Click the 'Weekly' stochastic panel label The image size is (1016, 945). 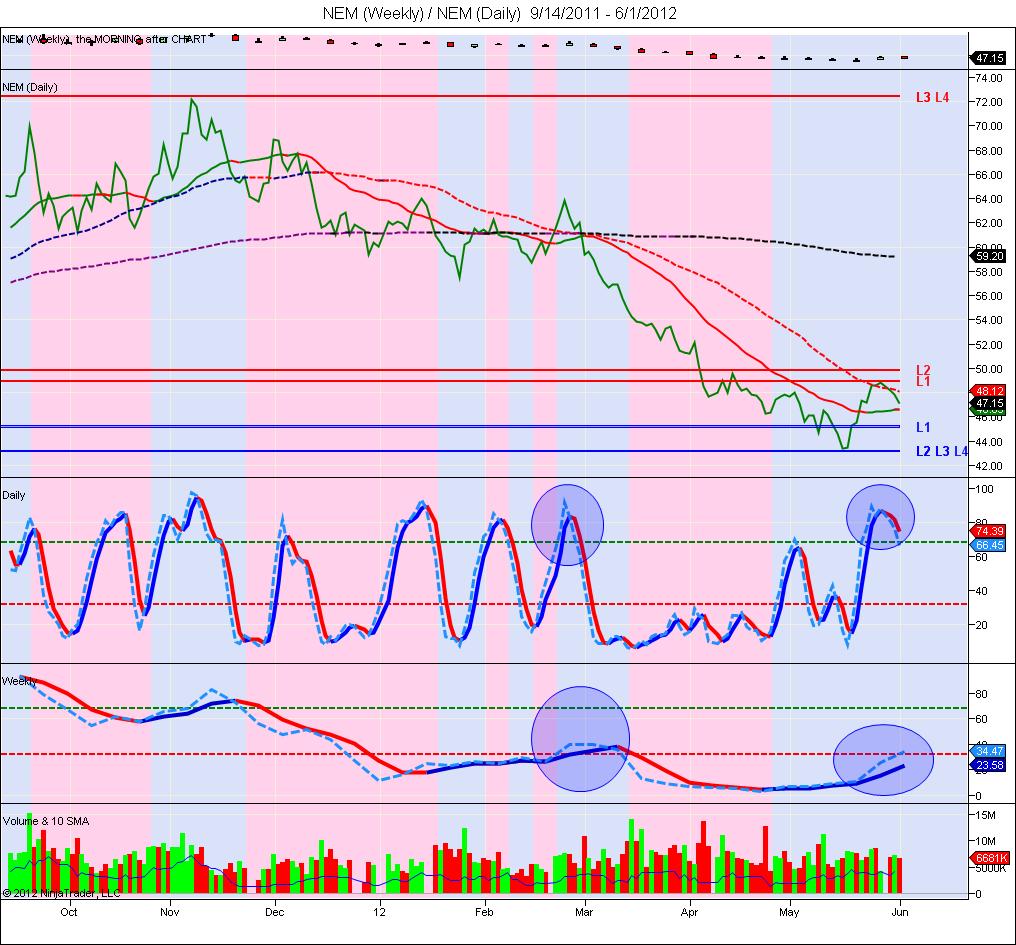coord(19,681)
